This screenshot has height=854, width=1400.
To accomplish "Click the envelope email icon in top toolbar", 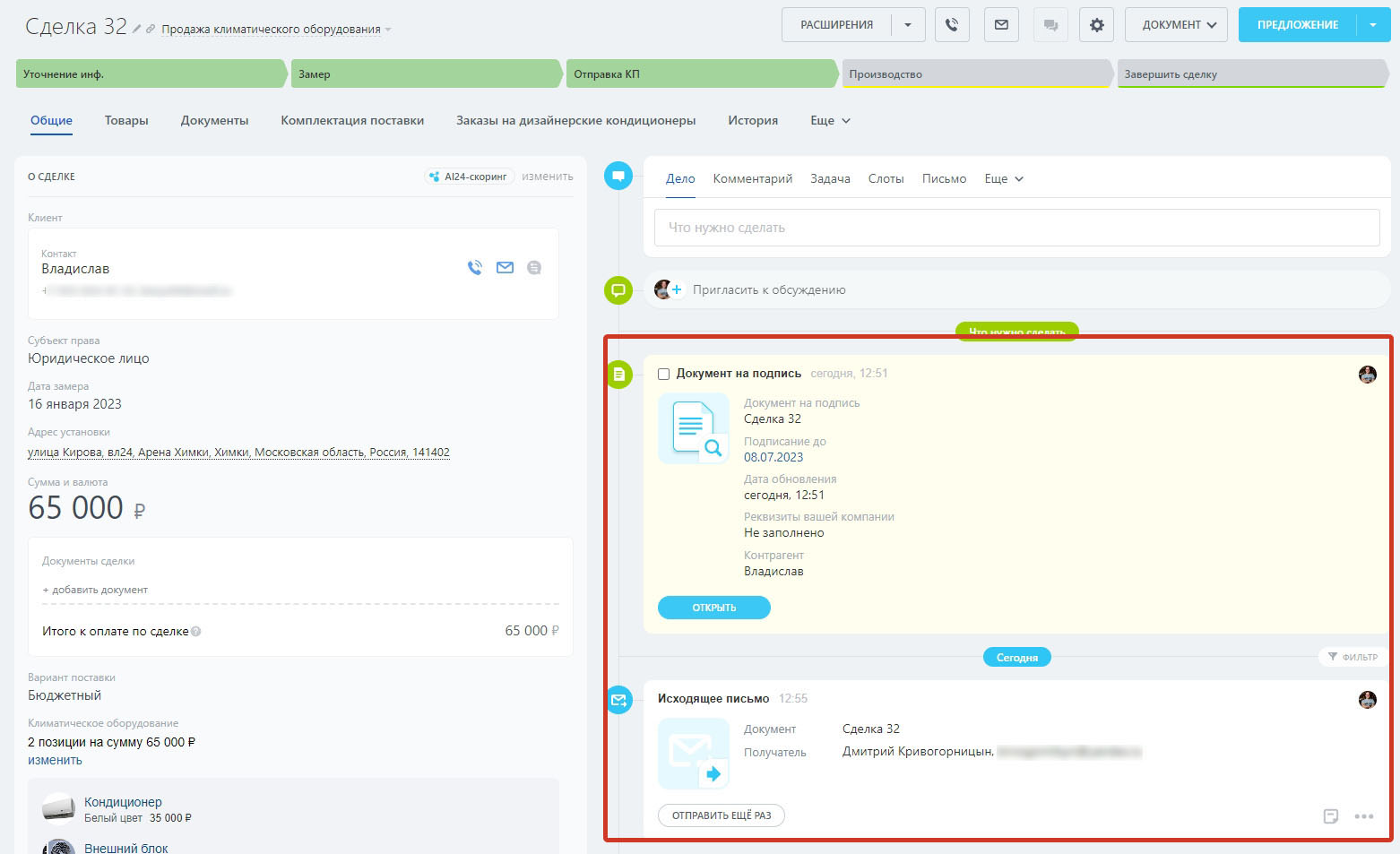I will [x=1001, y=25].
